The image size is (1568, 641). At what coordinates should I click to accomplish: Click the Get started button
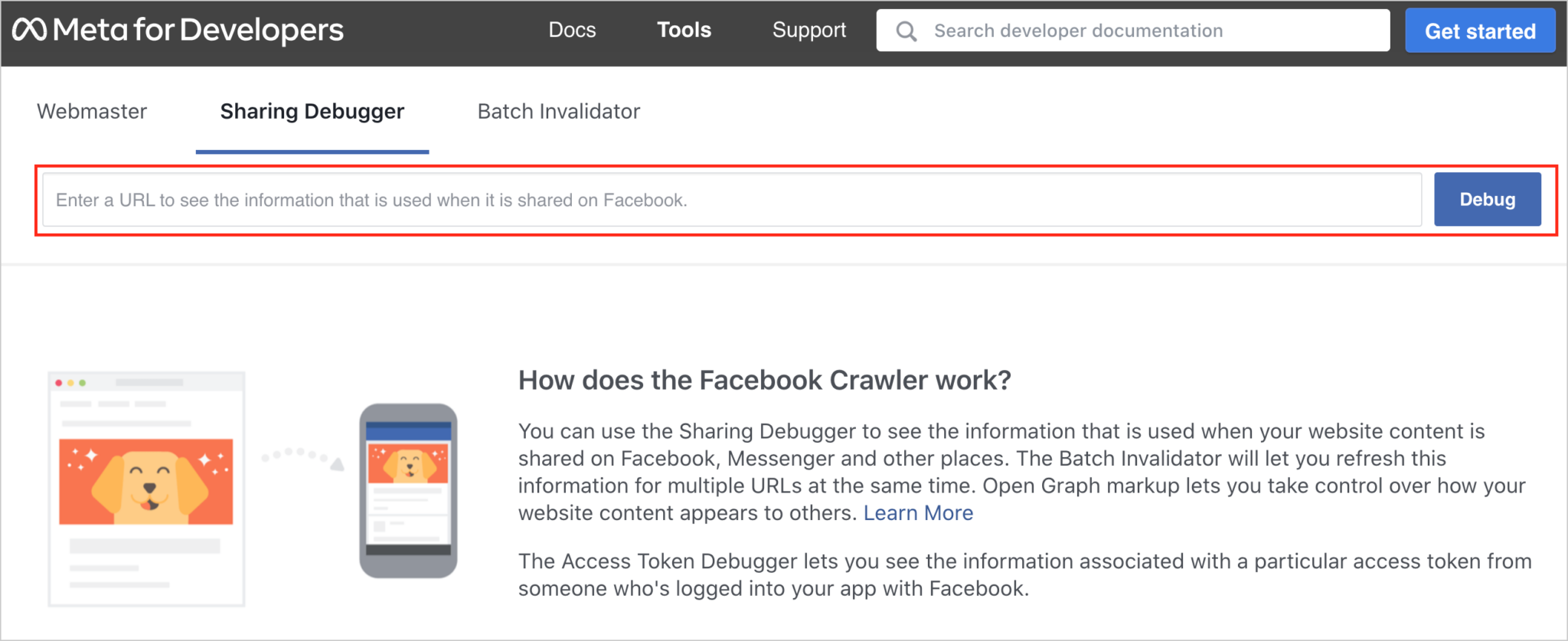click(1480, 31)
